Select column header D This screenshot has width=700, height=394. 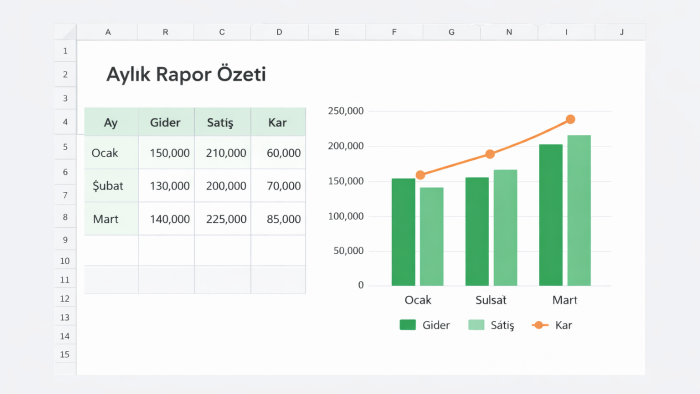(279, 32)
